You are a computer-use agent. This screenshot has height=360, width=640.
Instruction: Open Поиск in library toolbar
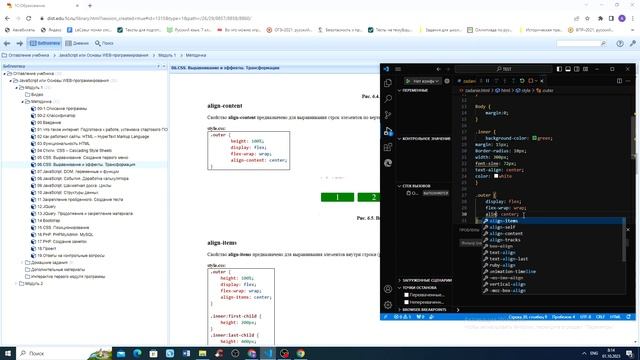click(104, 43)
